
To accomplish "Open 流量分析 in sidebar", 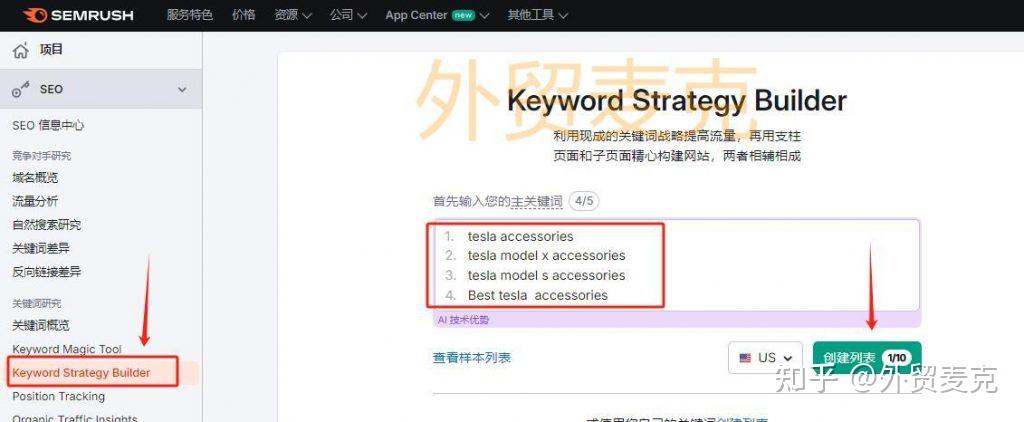I will pos(35,201).
